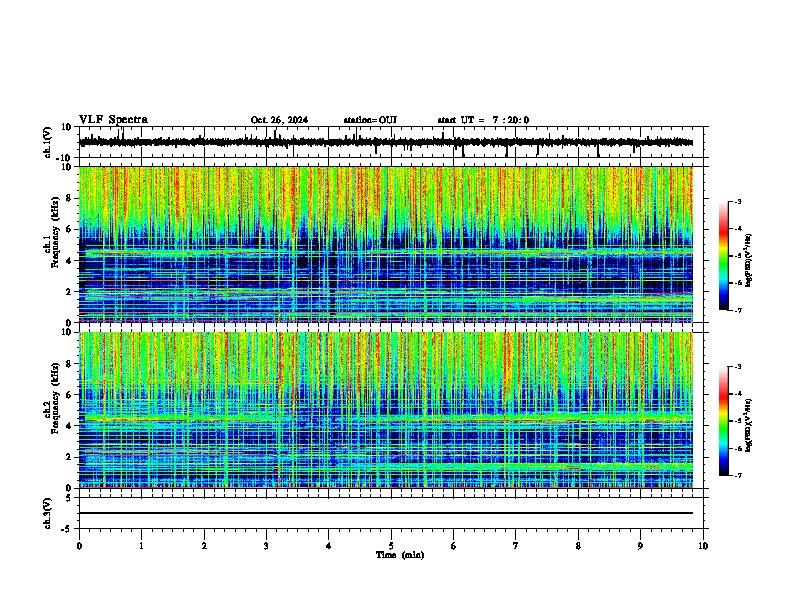Click the "-7" label on the ch.2 color scale
This screenshot has height=612, width=792.
(738, 475)
